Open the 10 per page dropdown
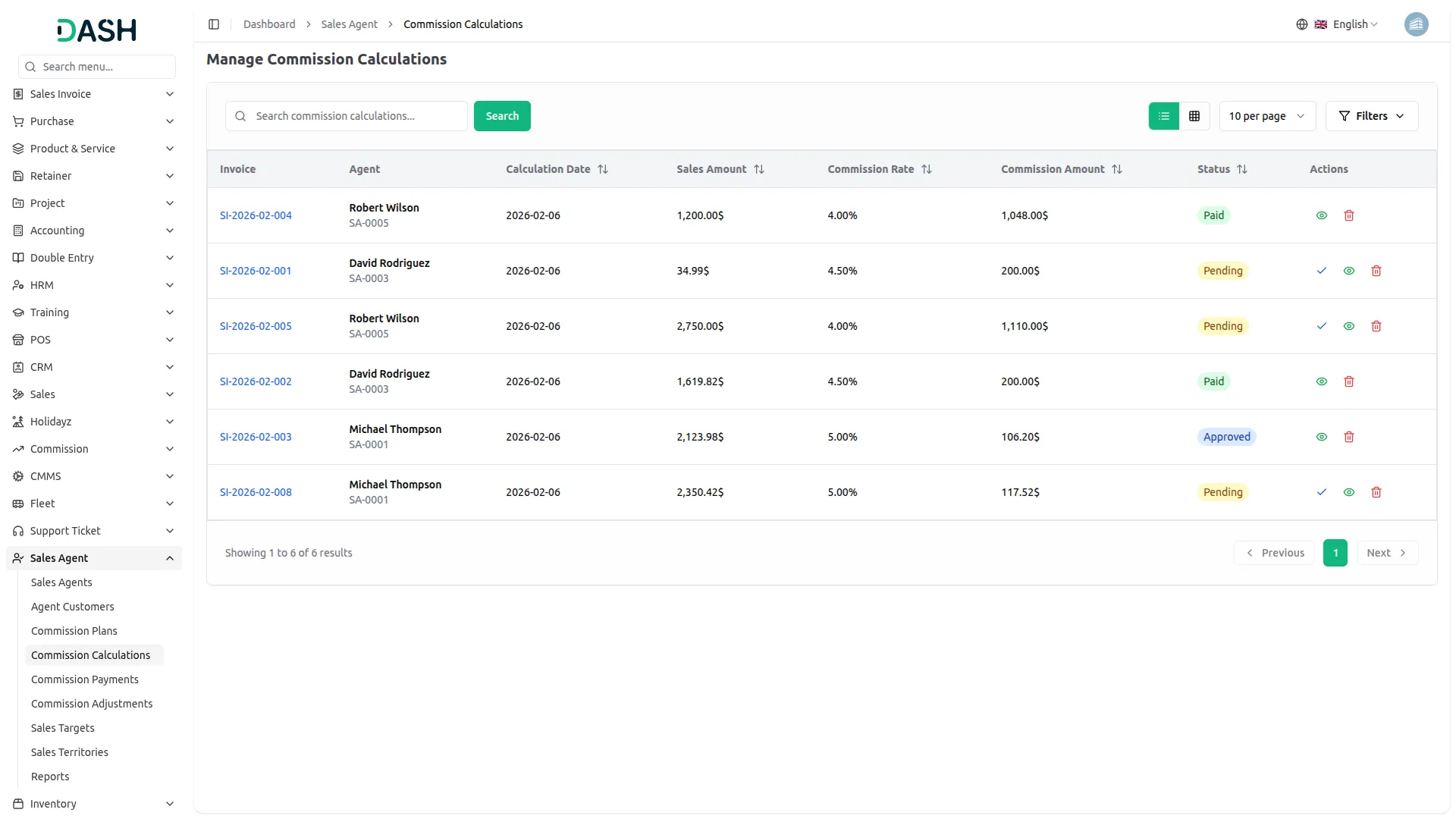The height and width of the screenshot is (819, 1456). [x=1266, y=116]
